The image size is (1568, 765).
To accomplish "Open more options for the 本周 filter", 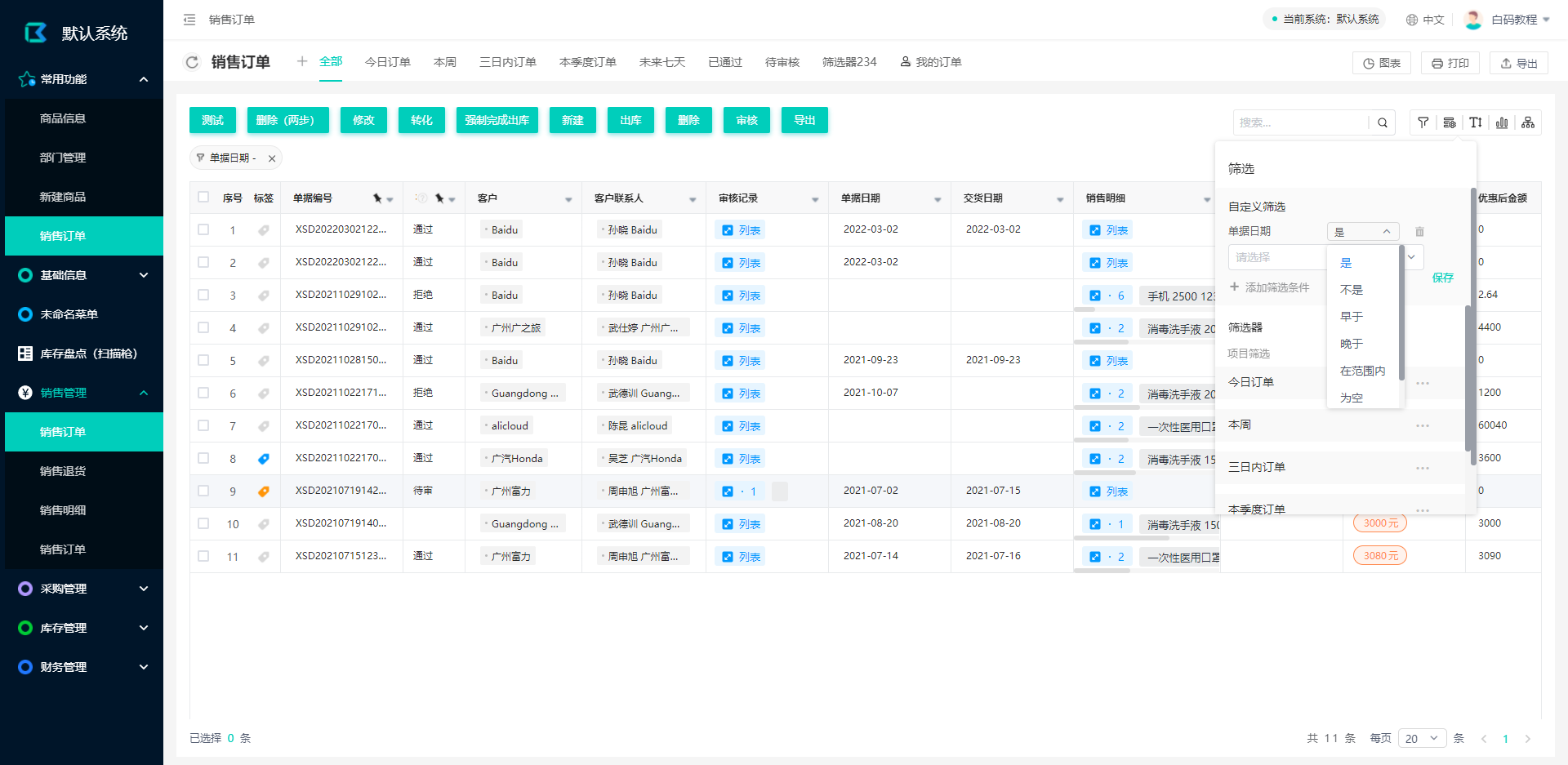I will point(1423,425).
